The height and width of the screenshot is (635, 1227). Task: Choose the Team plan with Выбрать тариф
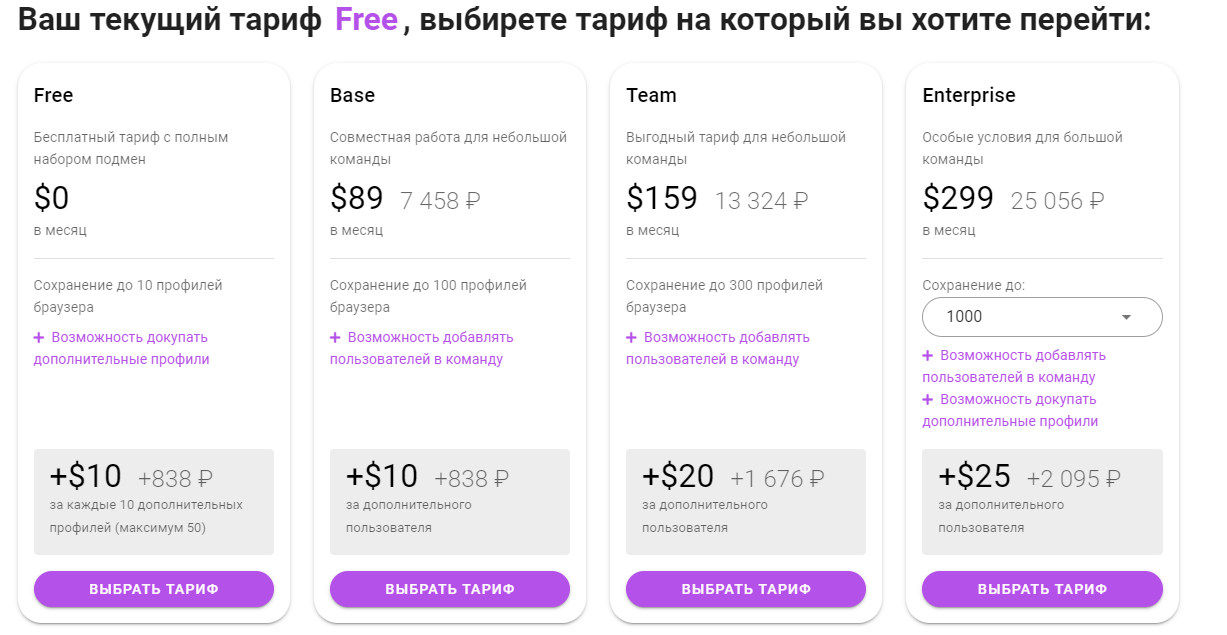(x=746, y=589)
